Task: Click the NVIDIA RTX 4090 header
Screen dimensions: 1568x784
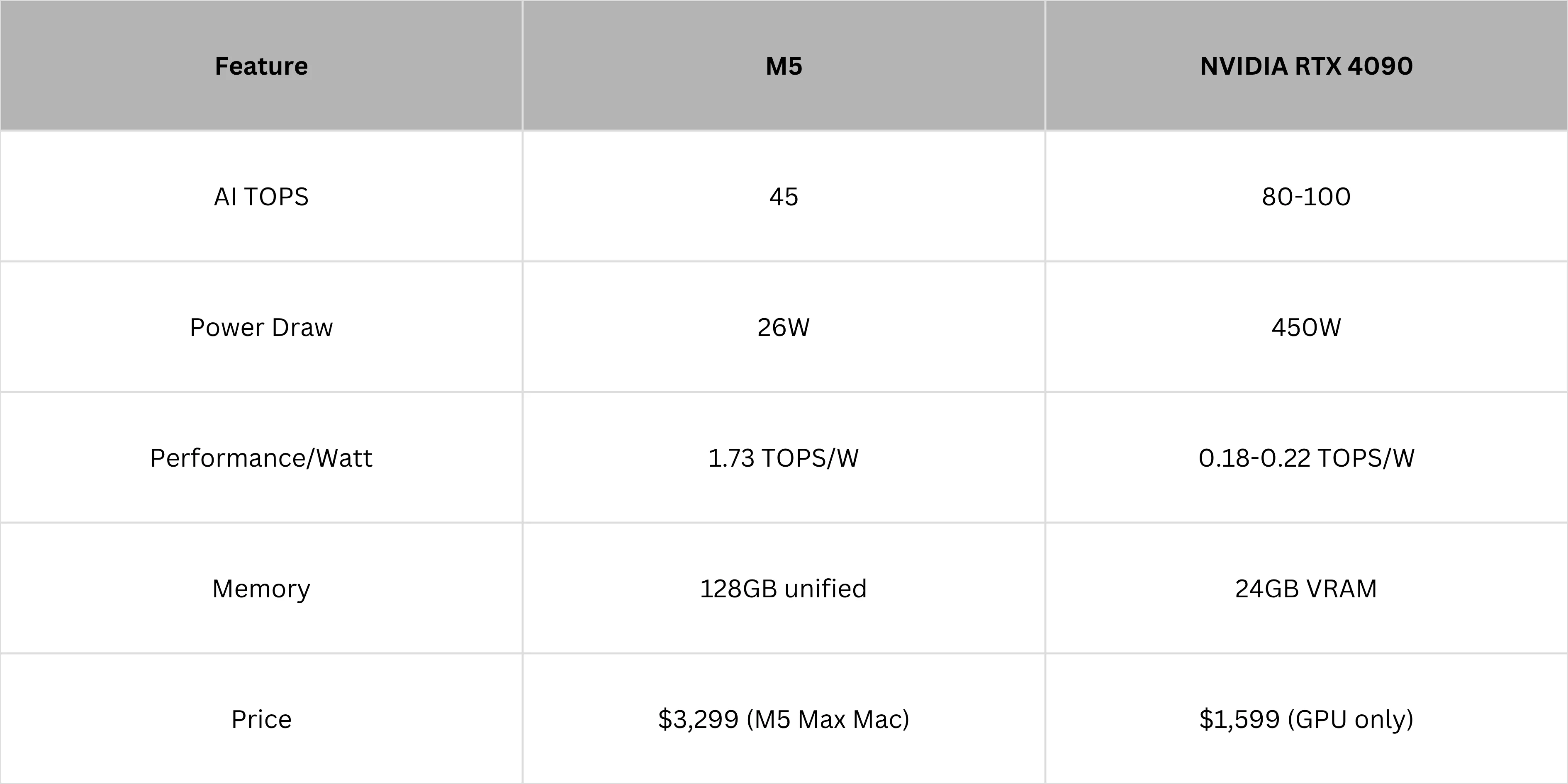Action: (1306, 66)
